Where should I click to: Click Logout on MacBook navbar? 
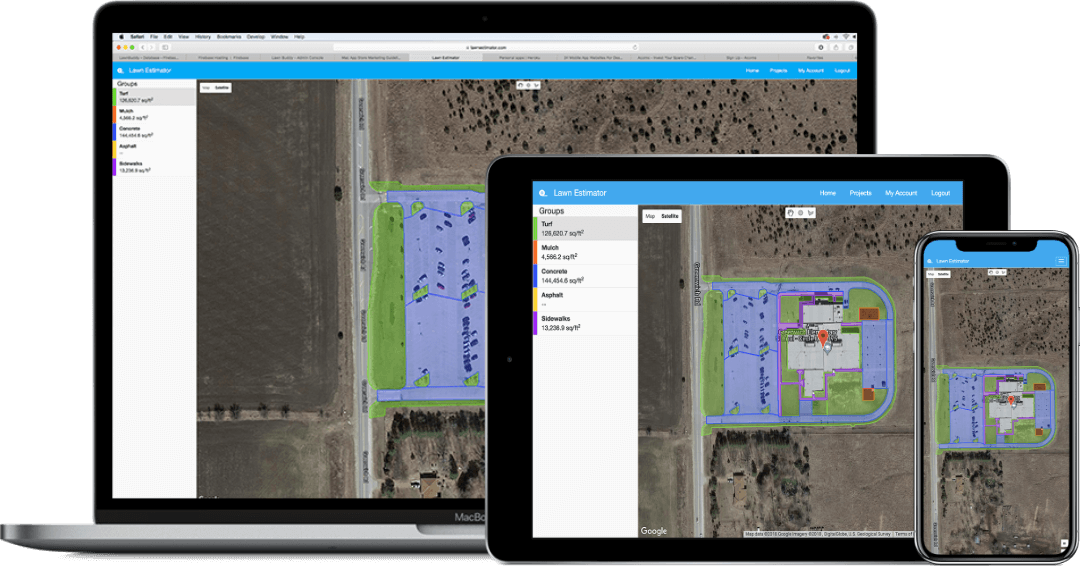coord(842,70)
